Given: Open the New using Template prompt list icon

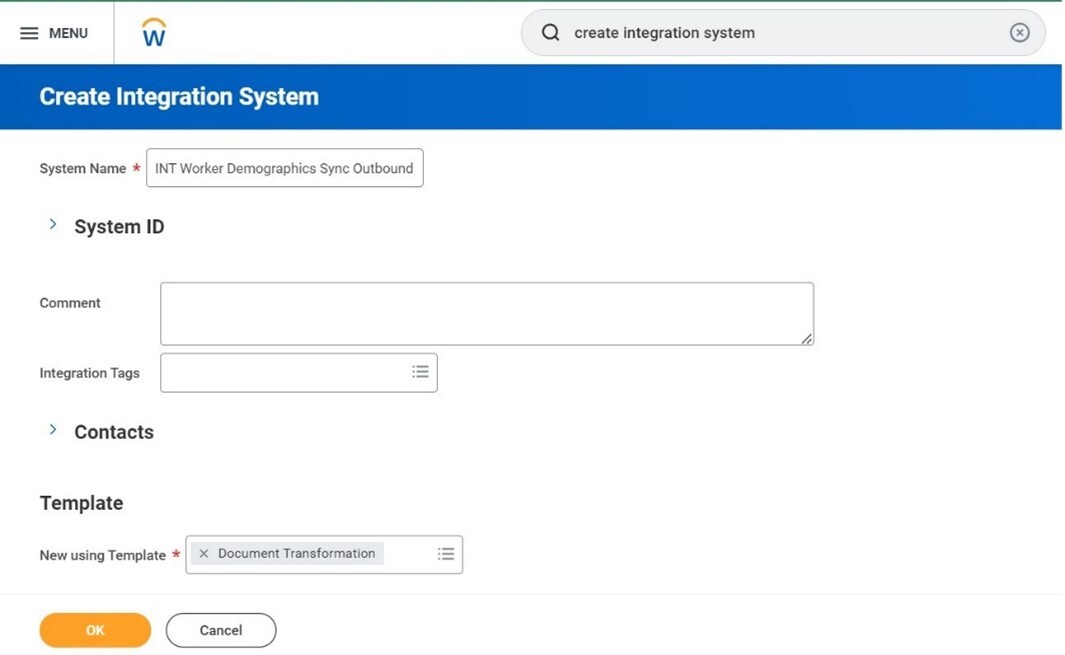Looking at the screenshot, I should (446, 554).
